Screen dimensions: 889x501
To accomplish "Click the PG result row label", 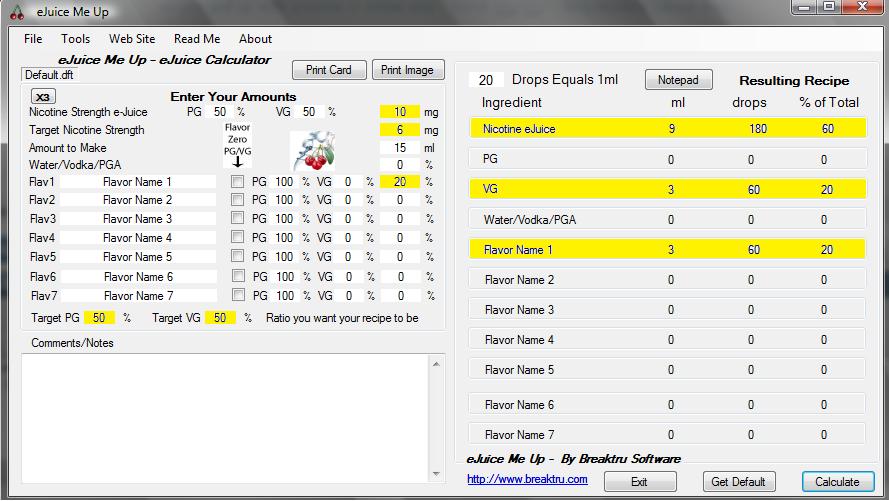I will pyautogui.click(x=490, y=159).
